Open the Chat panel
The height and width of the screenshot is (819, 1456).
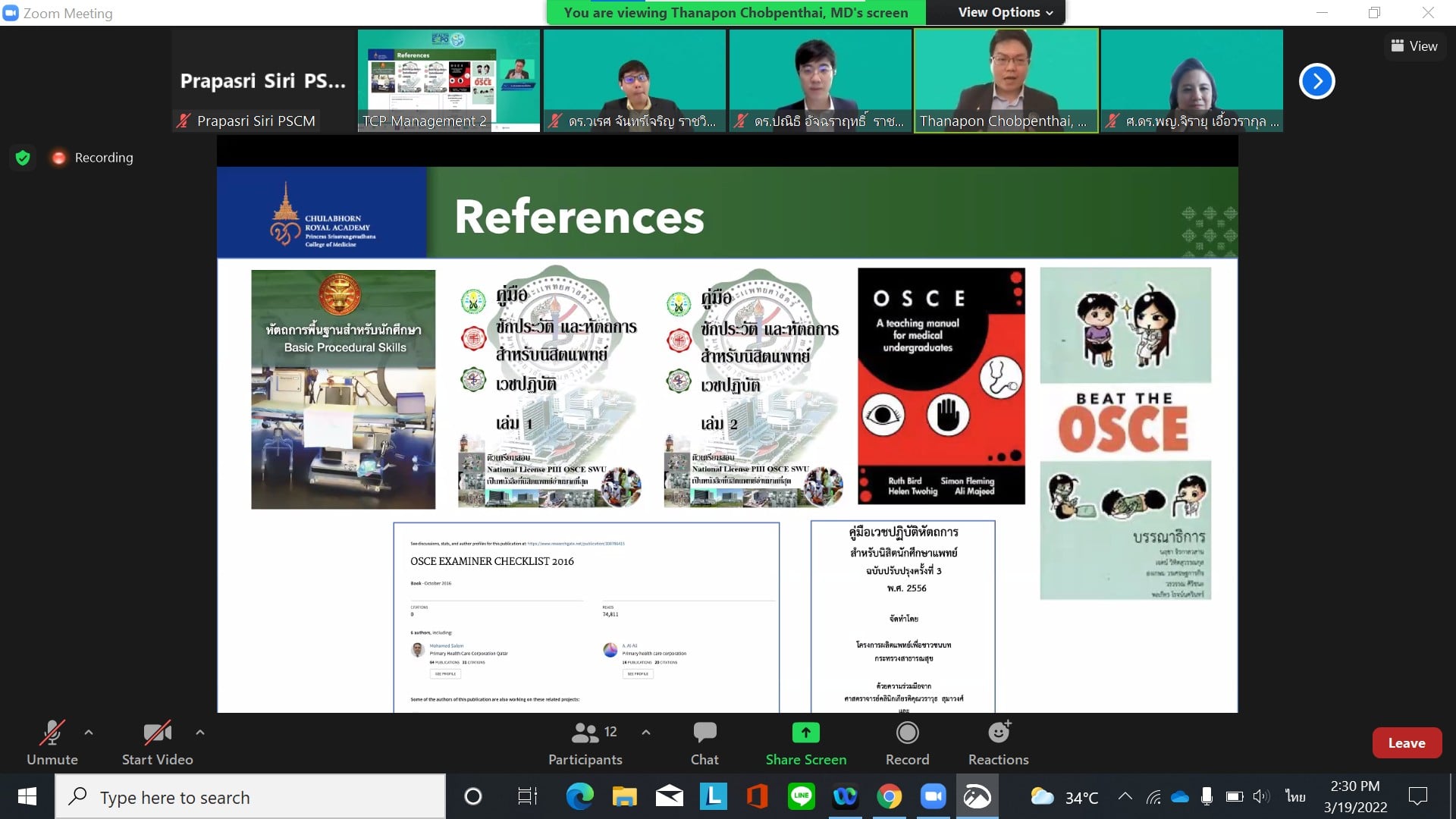click(x=704, y=743)
